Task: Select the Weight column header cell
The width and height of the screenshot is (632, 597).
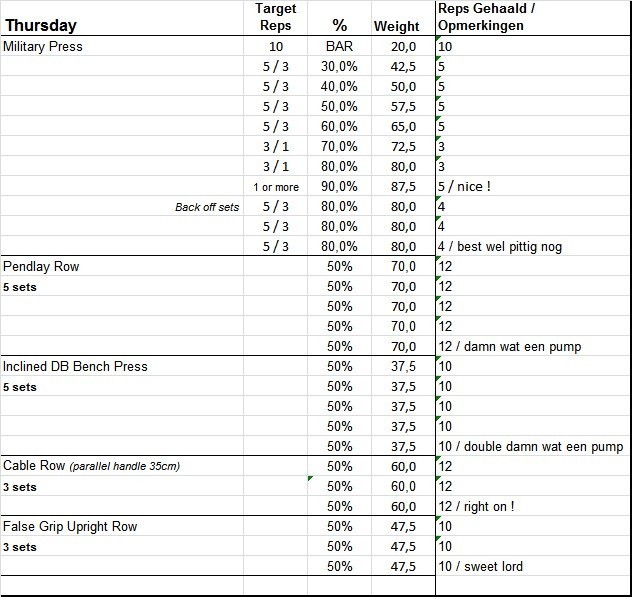Action: tap(396, 26)
